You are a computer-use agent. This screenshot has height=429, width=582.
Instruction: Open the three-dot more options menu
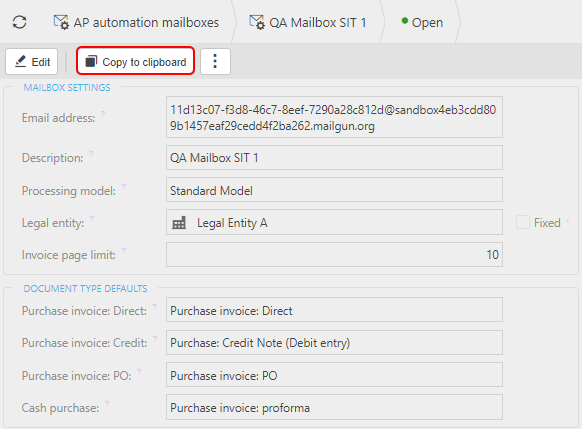(x=215, y=62)
